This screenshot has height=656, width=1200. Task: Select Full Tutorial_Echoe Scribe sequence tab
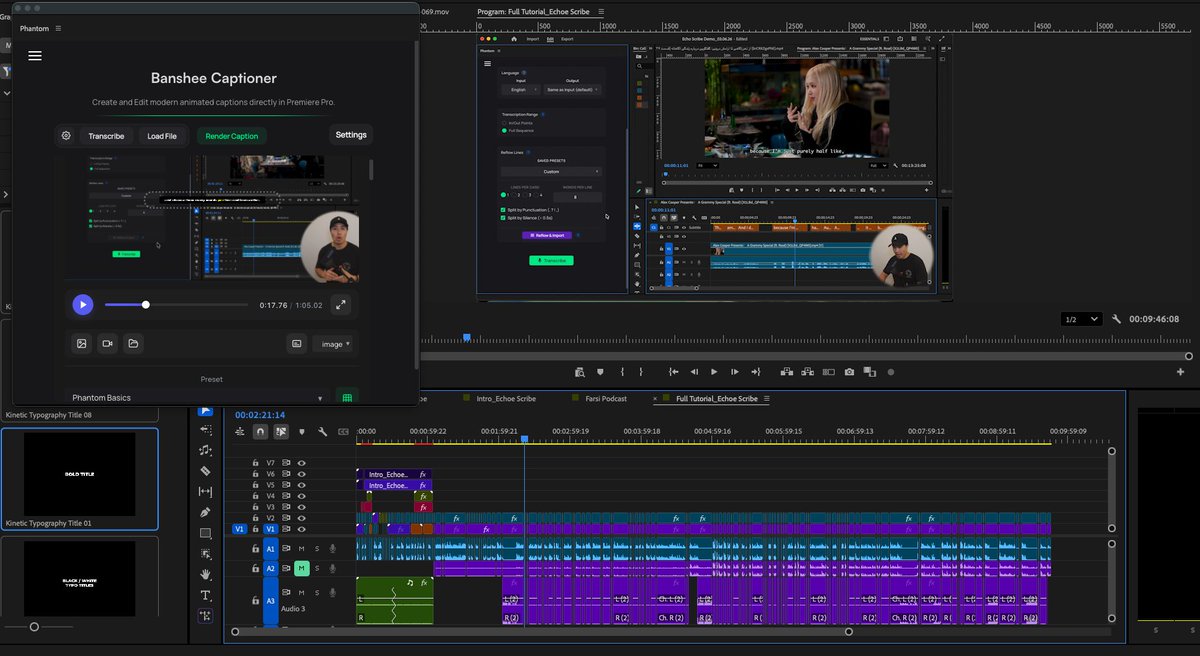tap(717, 399)
